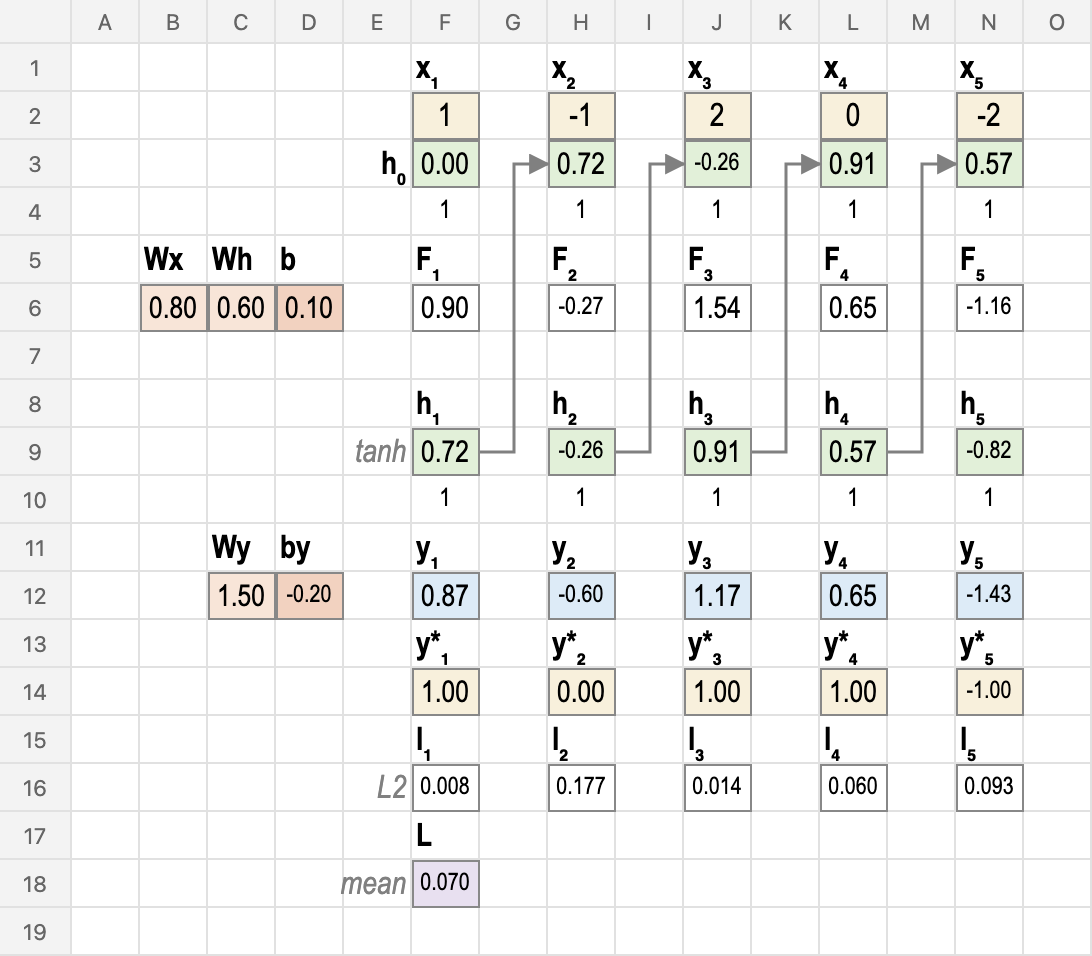Select column B header
Viewport: 1092px width, 956px height.
click(173, 22)
